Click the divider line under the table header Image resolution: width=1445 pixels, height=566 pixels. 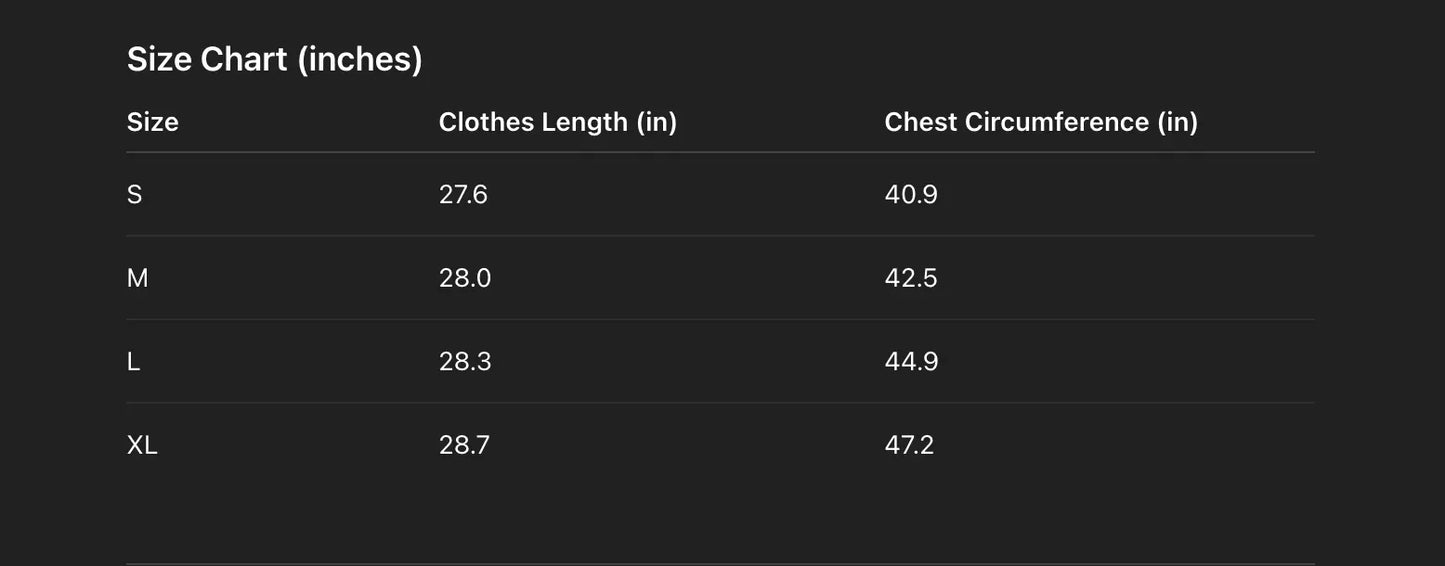pos(720,153)
